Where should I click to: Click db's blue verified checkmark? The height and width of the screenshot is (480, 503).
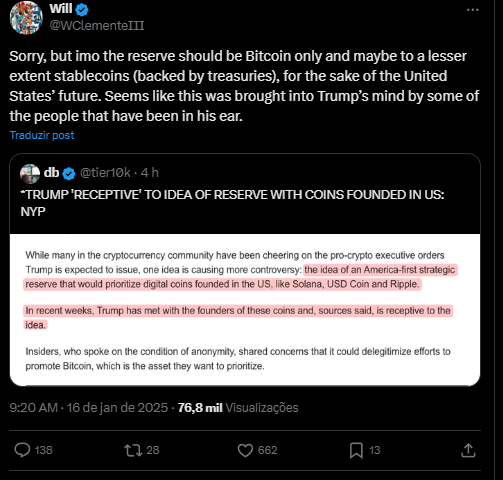pos(69,173)
